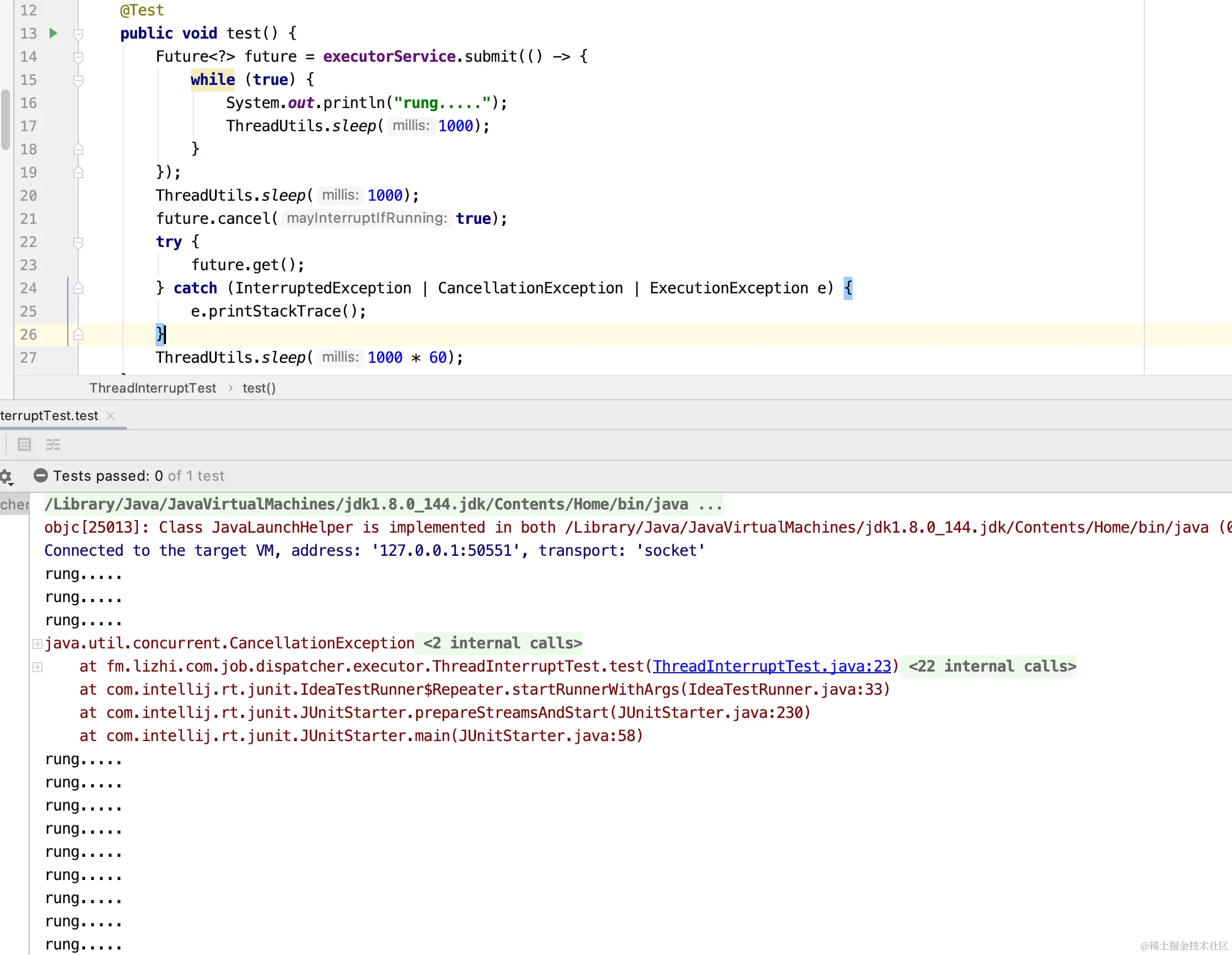Click the Tests passed status icon
This screenshot has height=955, width=1232.
tap(41, 475)
